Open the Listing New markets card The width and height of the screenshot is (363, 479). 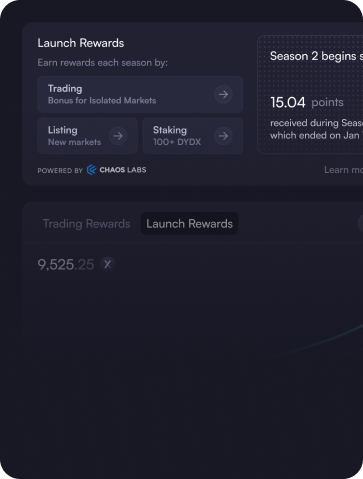[87, 136]
